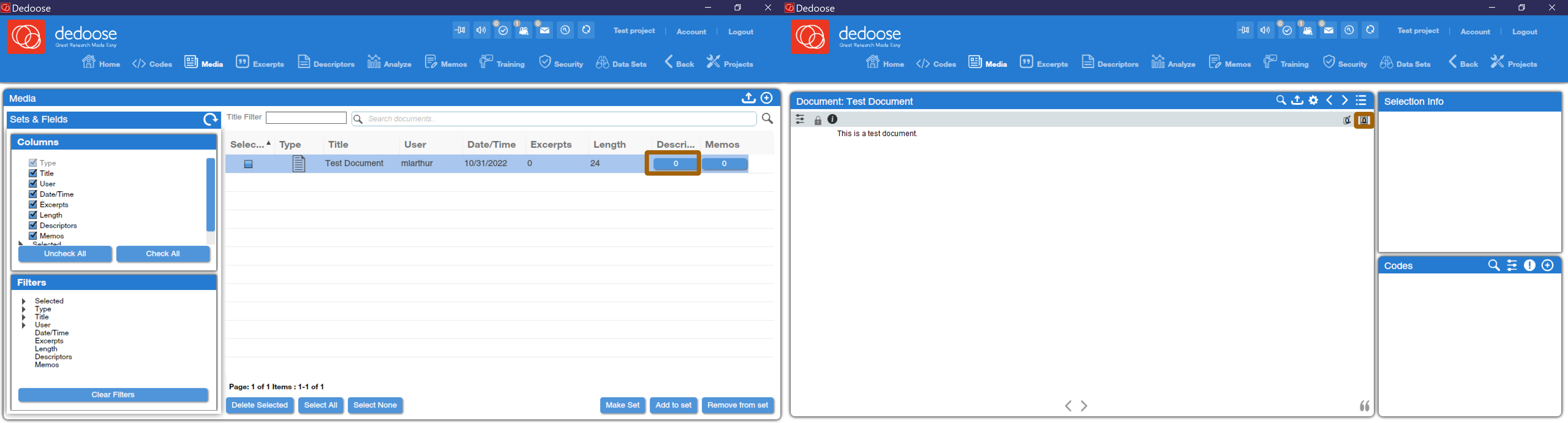
Task: Click the lock icon in document toolbar
Action: (x=817, y=120)
